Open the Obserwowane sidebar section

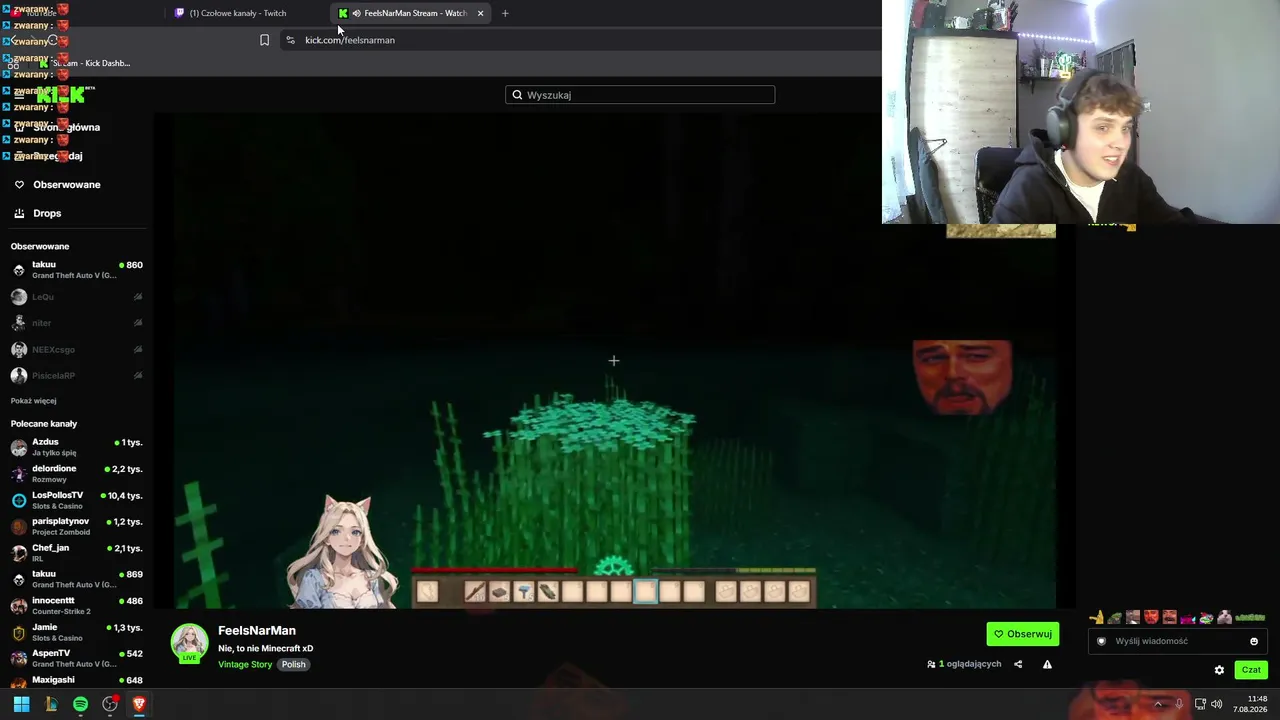tap(66, 185)
